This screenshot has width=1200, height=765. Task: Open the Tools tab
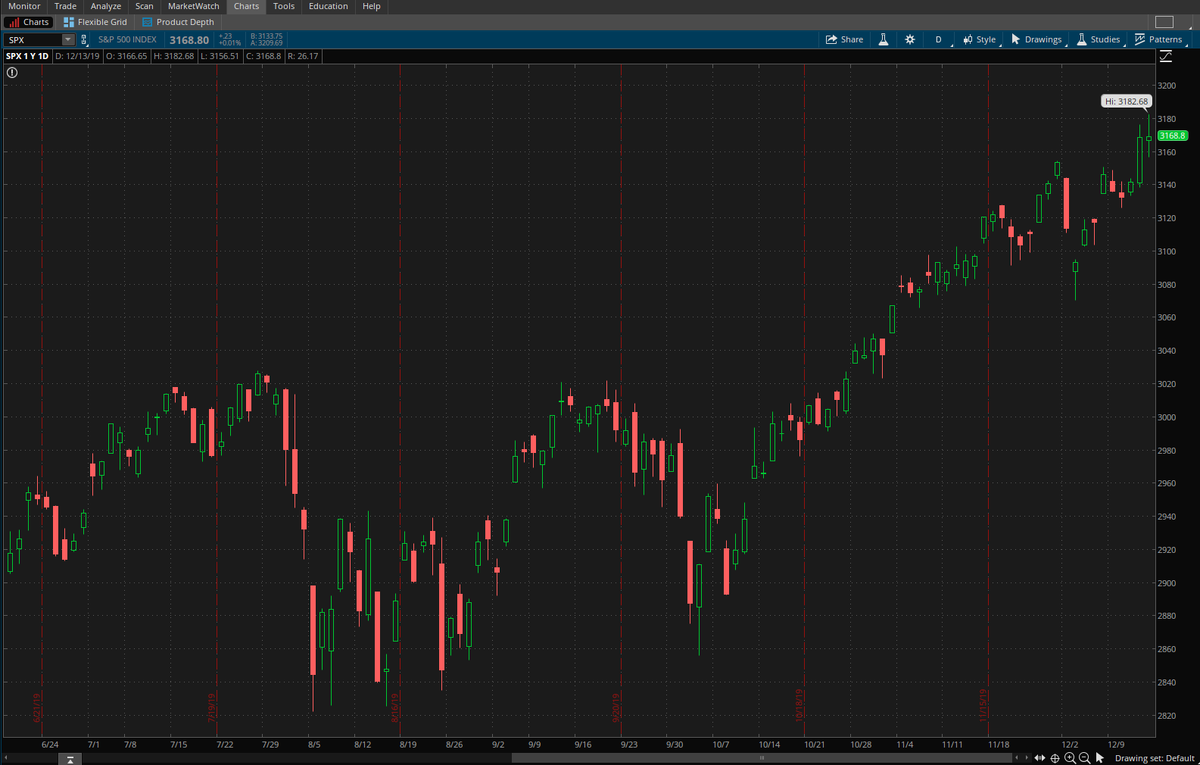click(x=284, y=6)
